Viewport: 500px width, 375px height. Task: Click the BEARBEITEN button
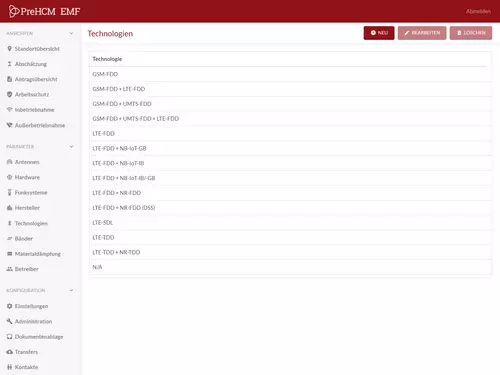tap(422, 33)
